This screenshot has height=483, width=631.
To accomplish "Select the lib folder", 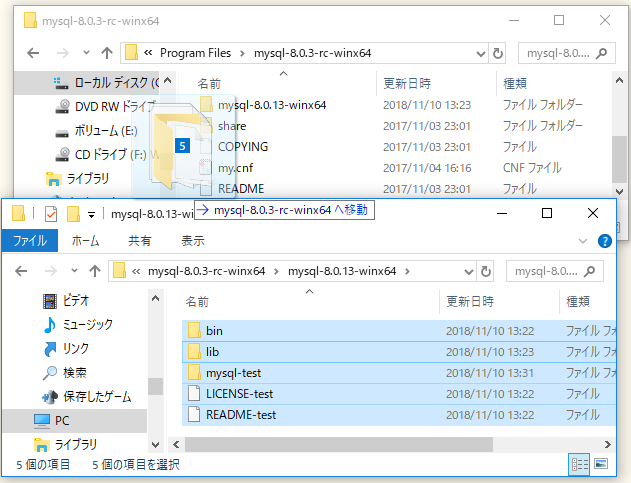I will pyautogui.click(x=399, y=352).
